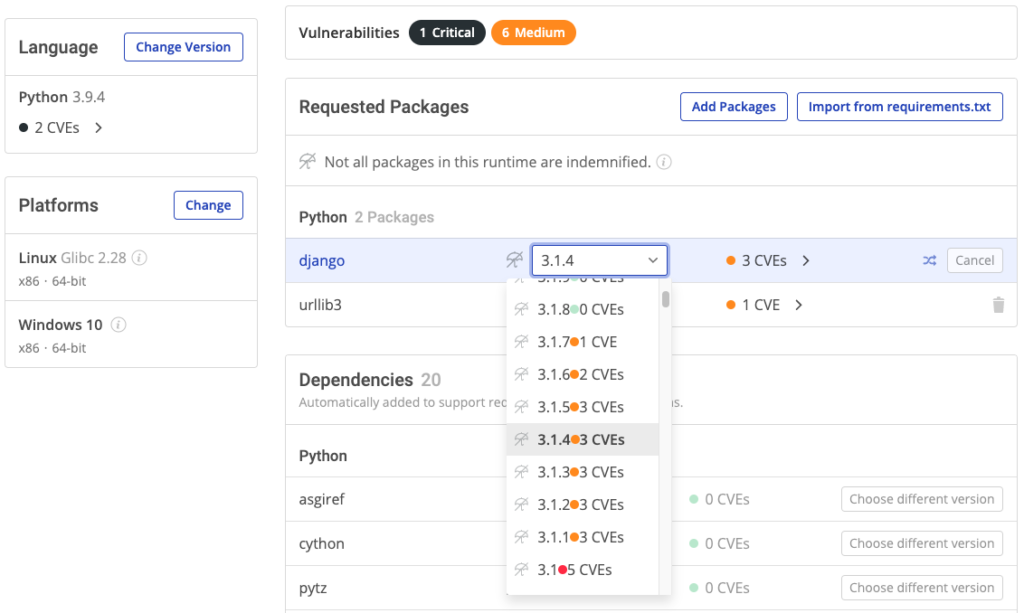This screenshot has width=1024, height=613.
Task: Click the Add Packages button
Action: click(x=733, y=106)
